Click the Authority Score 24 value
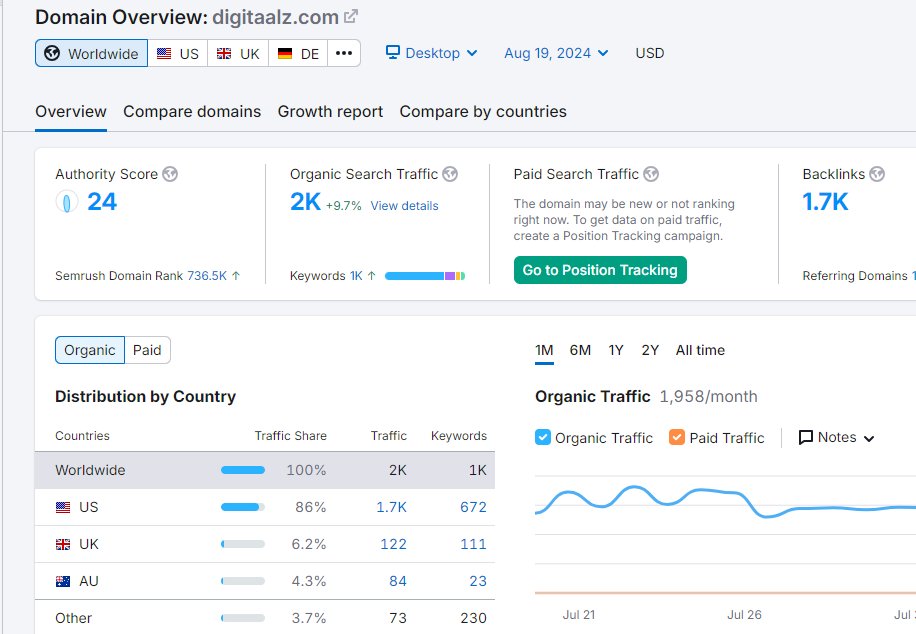 pos(102,202)
